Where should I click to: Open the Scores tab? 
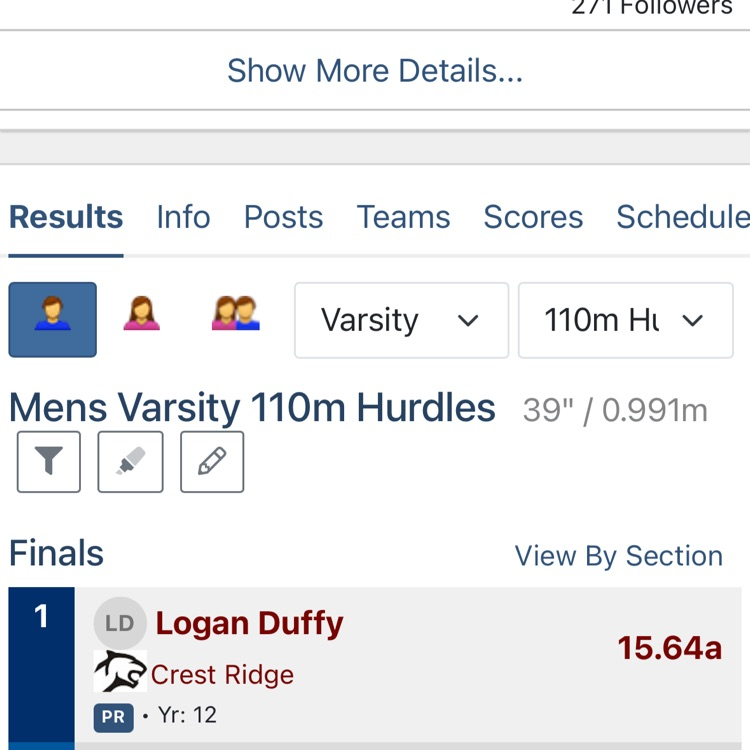(x=533, y=217)
